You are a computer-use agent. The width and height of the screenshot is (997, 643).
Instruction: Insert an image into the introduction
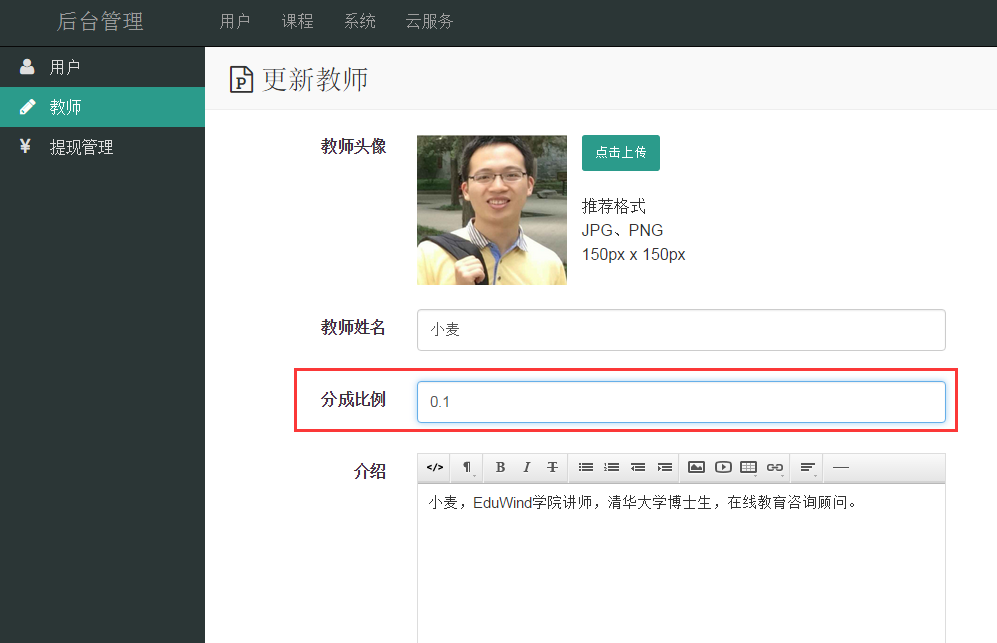point(697,467)
